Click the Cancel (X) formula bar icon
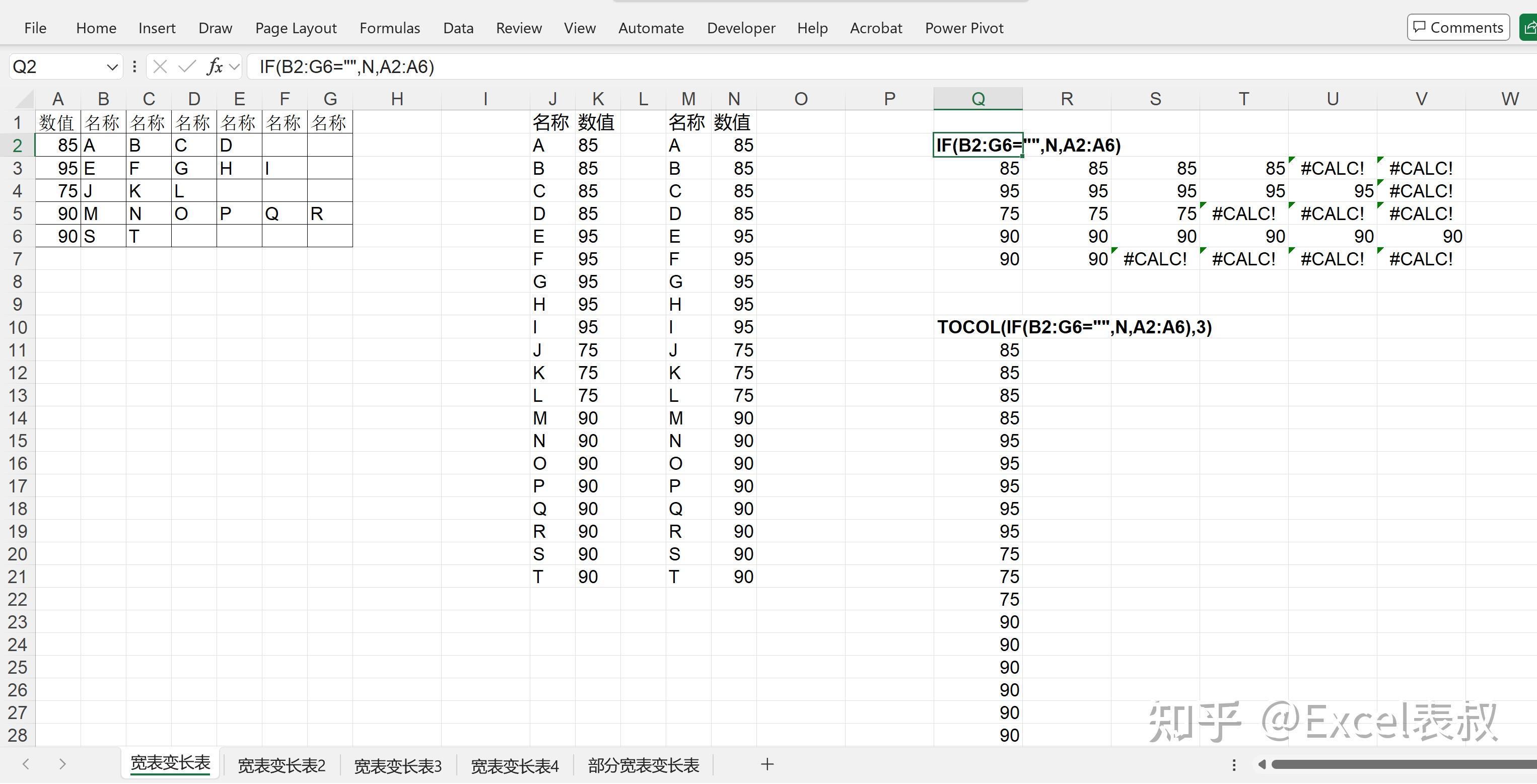Viewport: 1537px width, 784px height. 159,66
